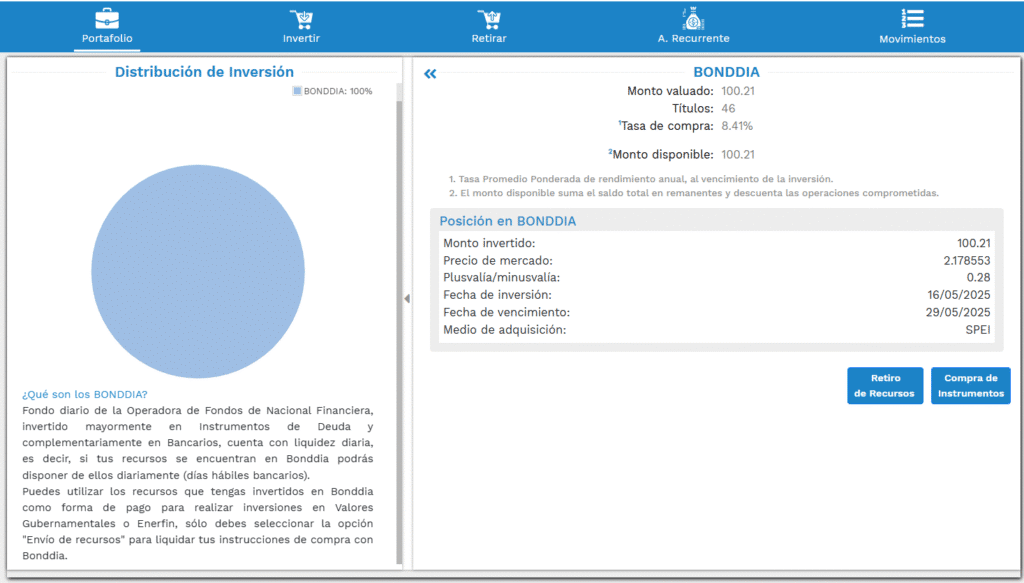Switch to the Portafolio tab label
The width and height of the screenshot is (1024, 583).
click(107, 39)
